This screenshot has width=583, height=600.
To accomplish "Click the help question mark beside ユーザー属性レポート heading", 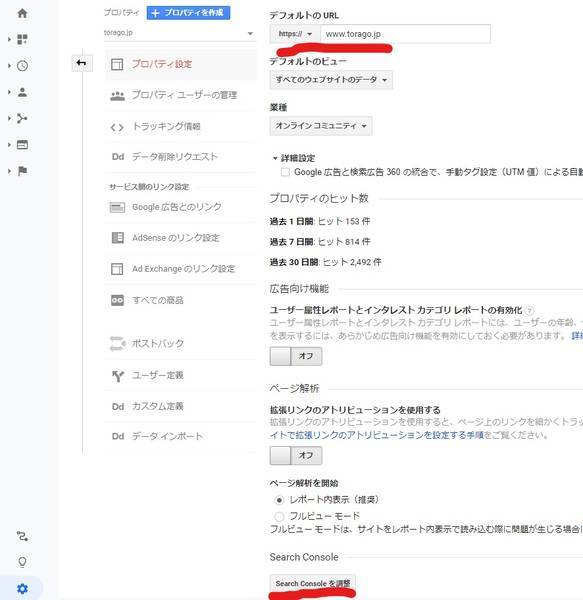I will pos(529,310).
